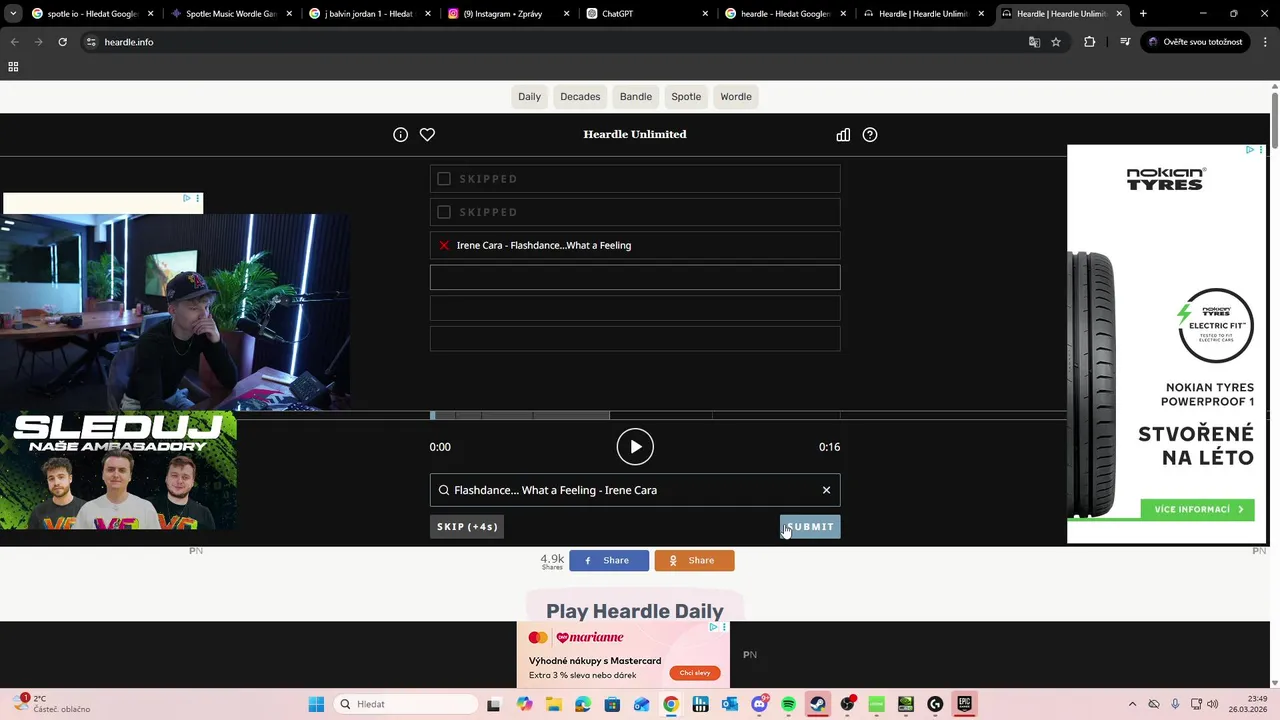
Task: Open the apps grid in bookmarks bar
Action: [x=13, y=67]
